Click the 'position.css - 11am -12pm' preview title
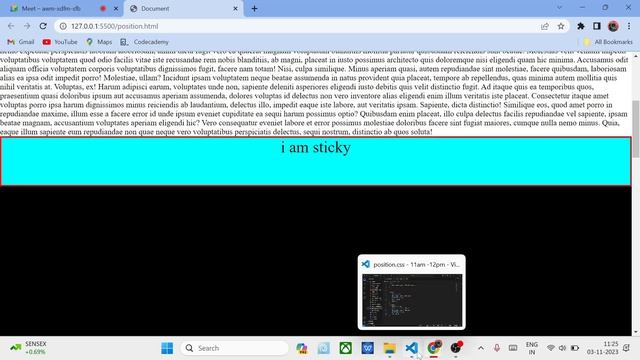Viewport: 640px width, 360px height. click(x=416, y=264)
